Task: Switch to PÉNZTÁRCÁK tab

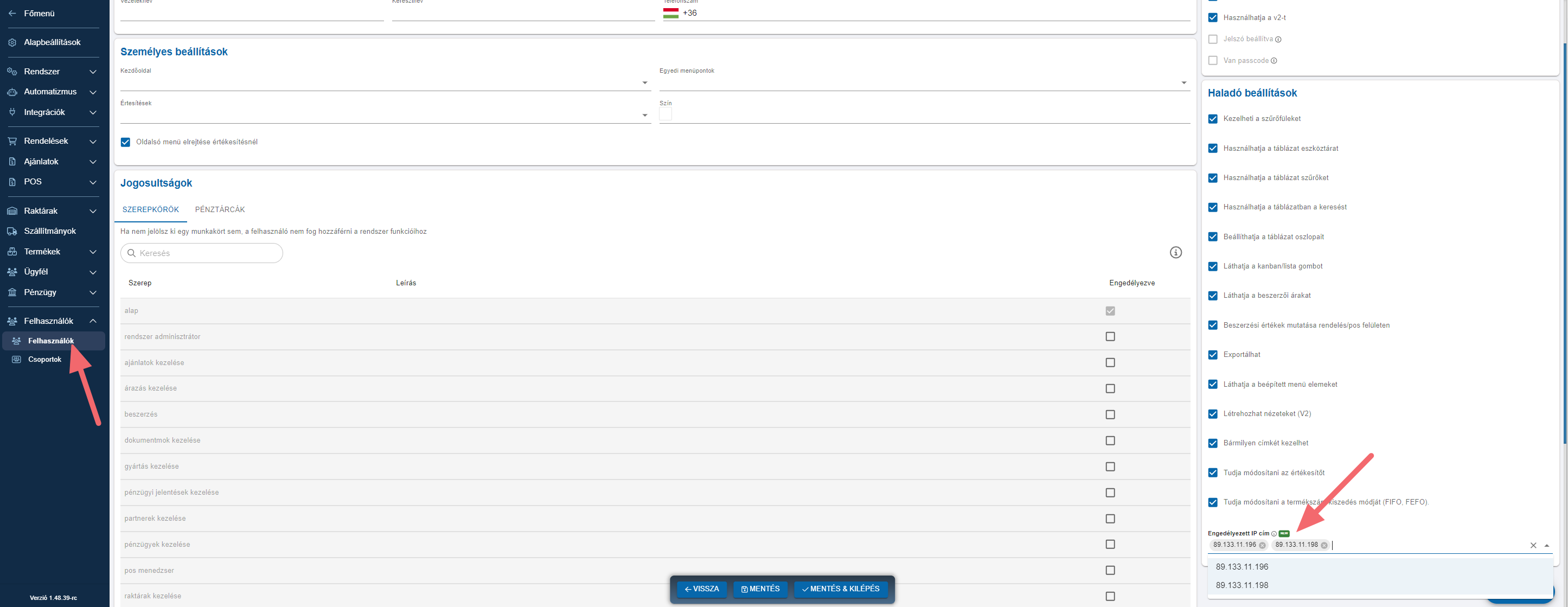Action: point(220,209)
